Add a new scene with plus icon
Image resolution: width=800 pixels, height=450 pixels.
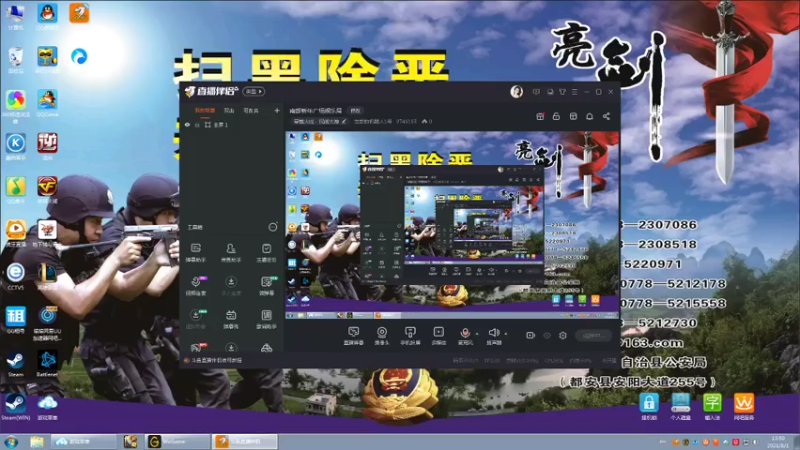pos(277,110)
